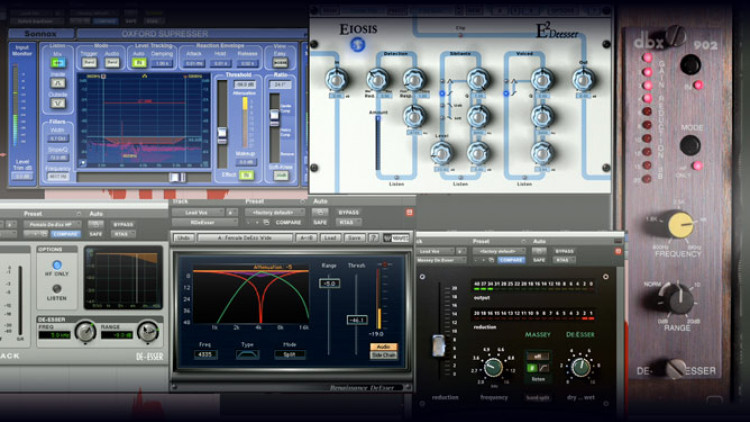Toggle Auto level tracking in Oxford SuprEsser
The width and height of the screenshot is (750, 422).
(139, 63)
